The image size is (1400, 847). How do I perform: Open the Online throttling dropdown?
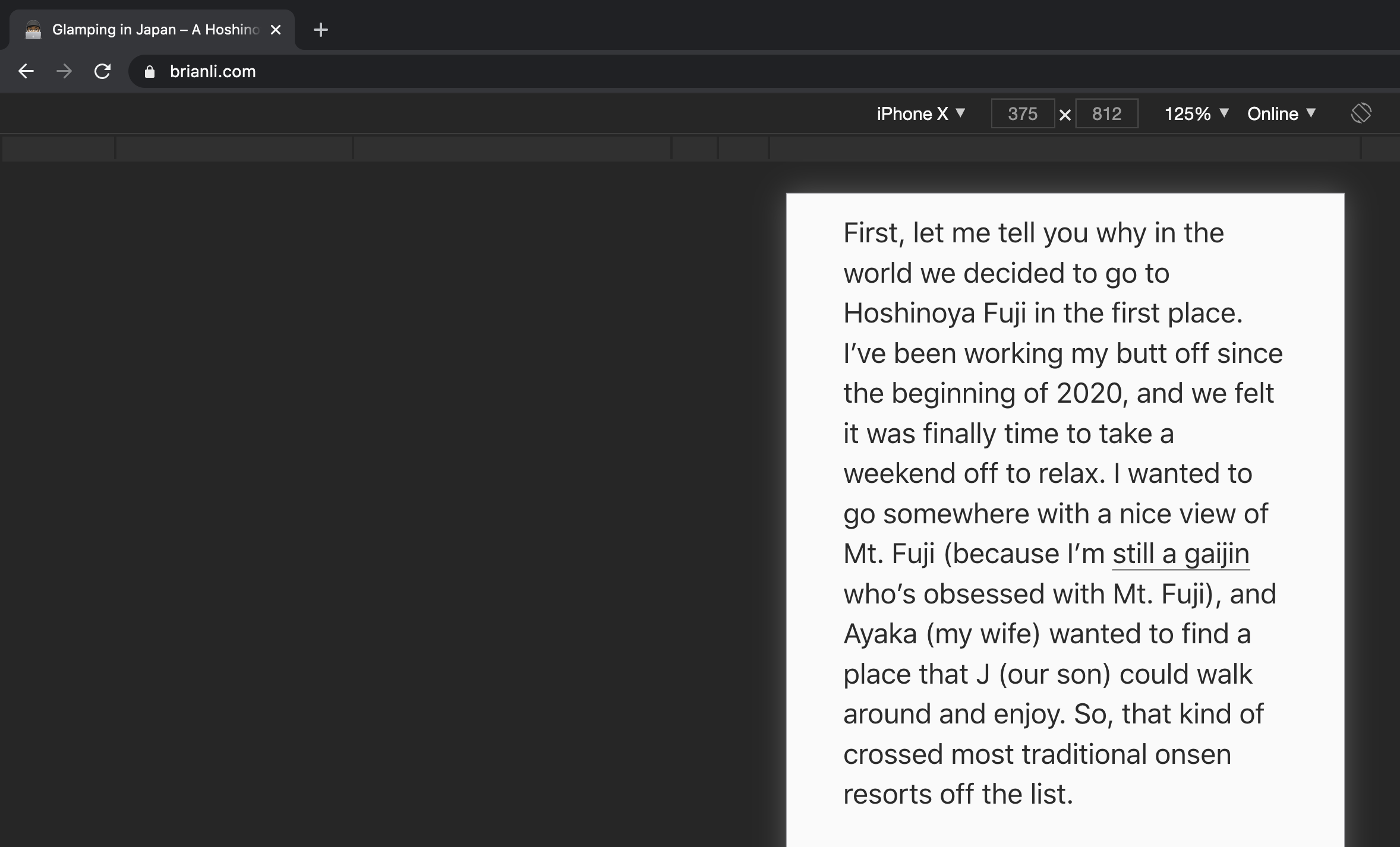1282,113
